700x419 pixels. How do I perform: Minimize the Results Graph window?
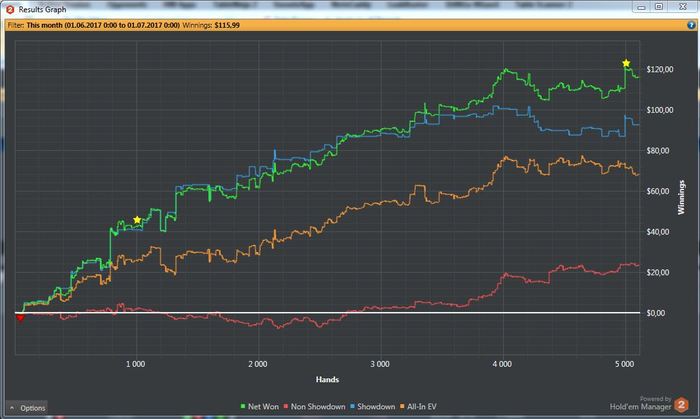click(641, 7)
